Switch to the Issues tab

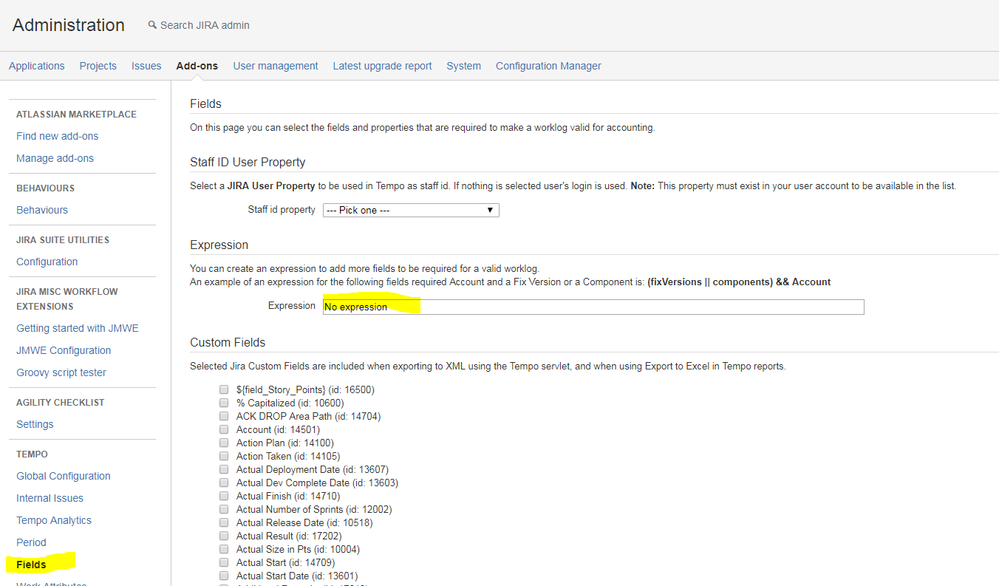pos(147,66)
